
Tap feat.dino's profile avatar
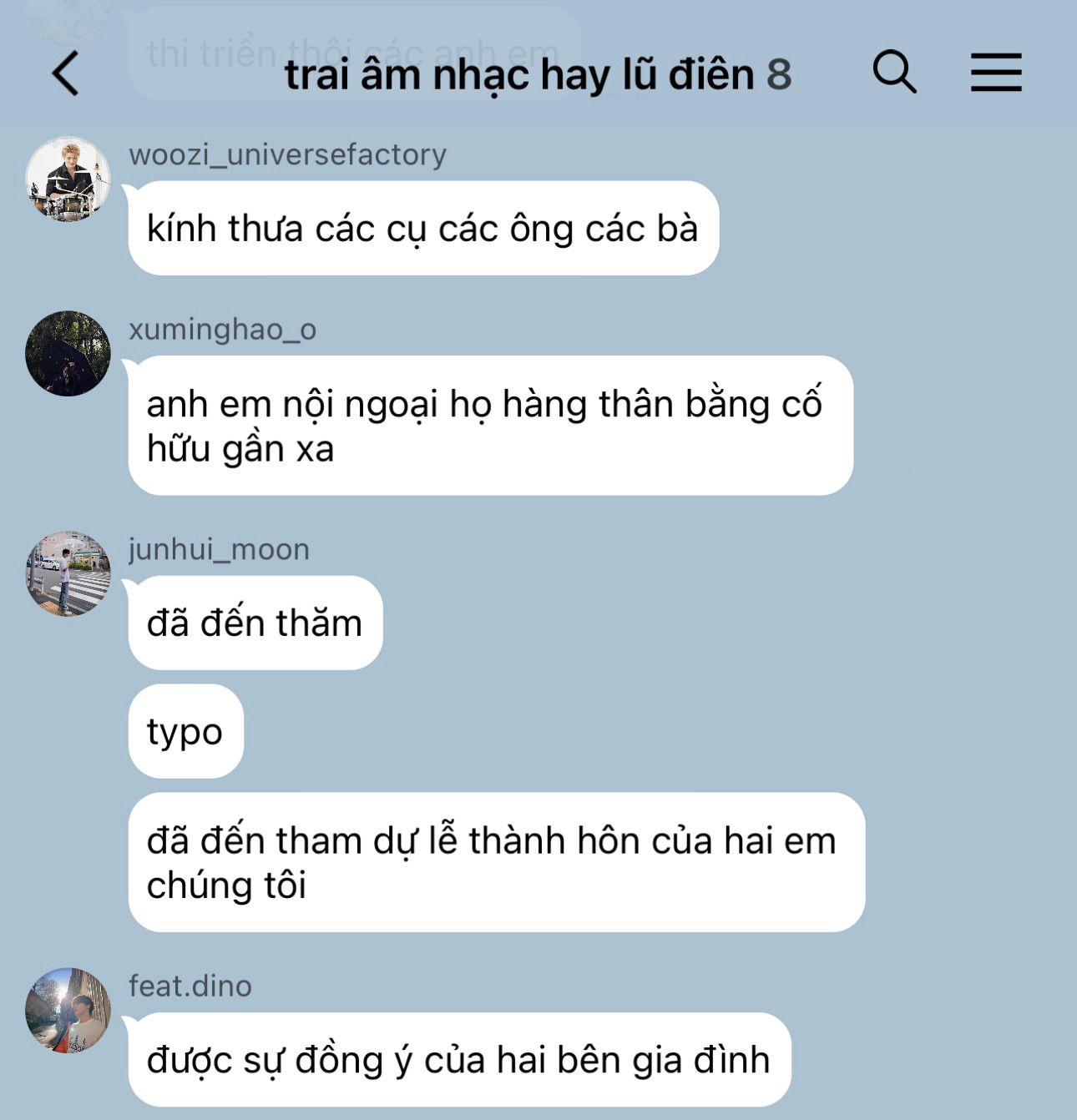point(68,1010)
